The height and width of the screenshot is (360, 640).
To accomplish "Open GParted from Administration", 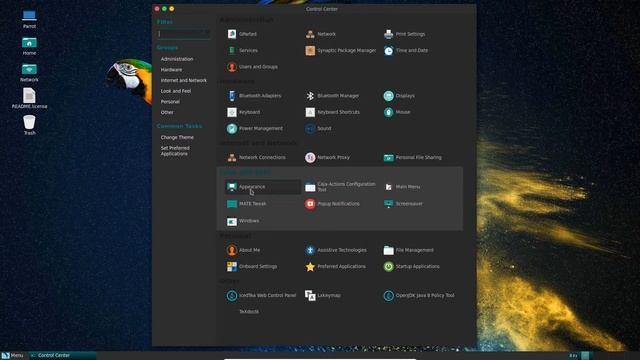I will 242,34.
